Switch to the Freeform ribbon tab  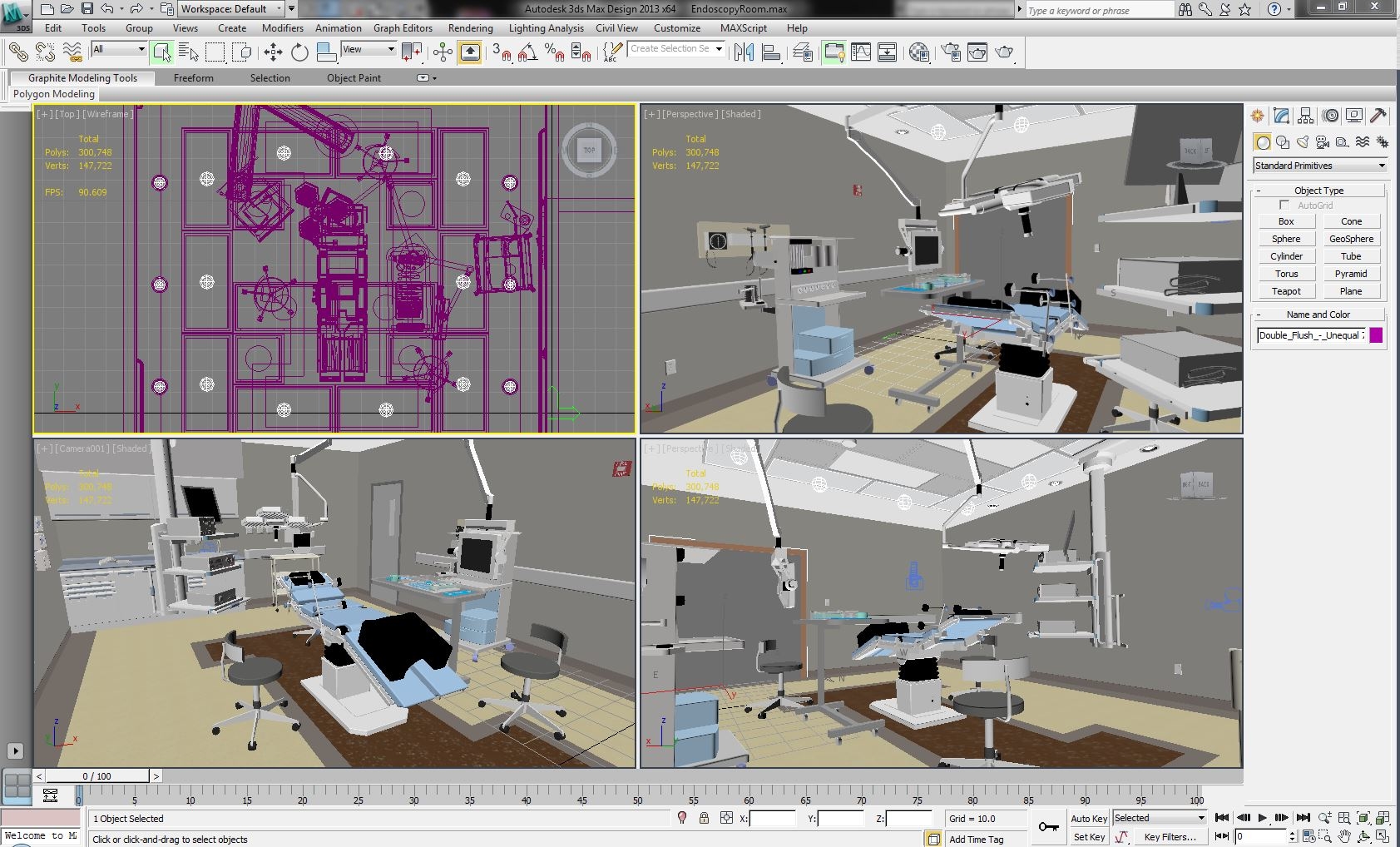194,77
